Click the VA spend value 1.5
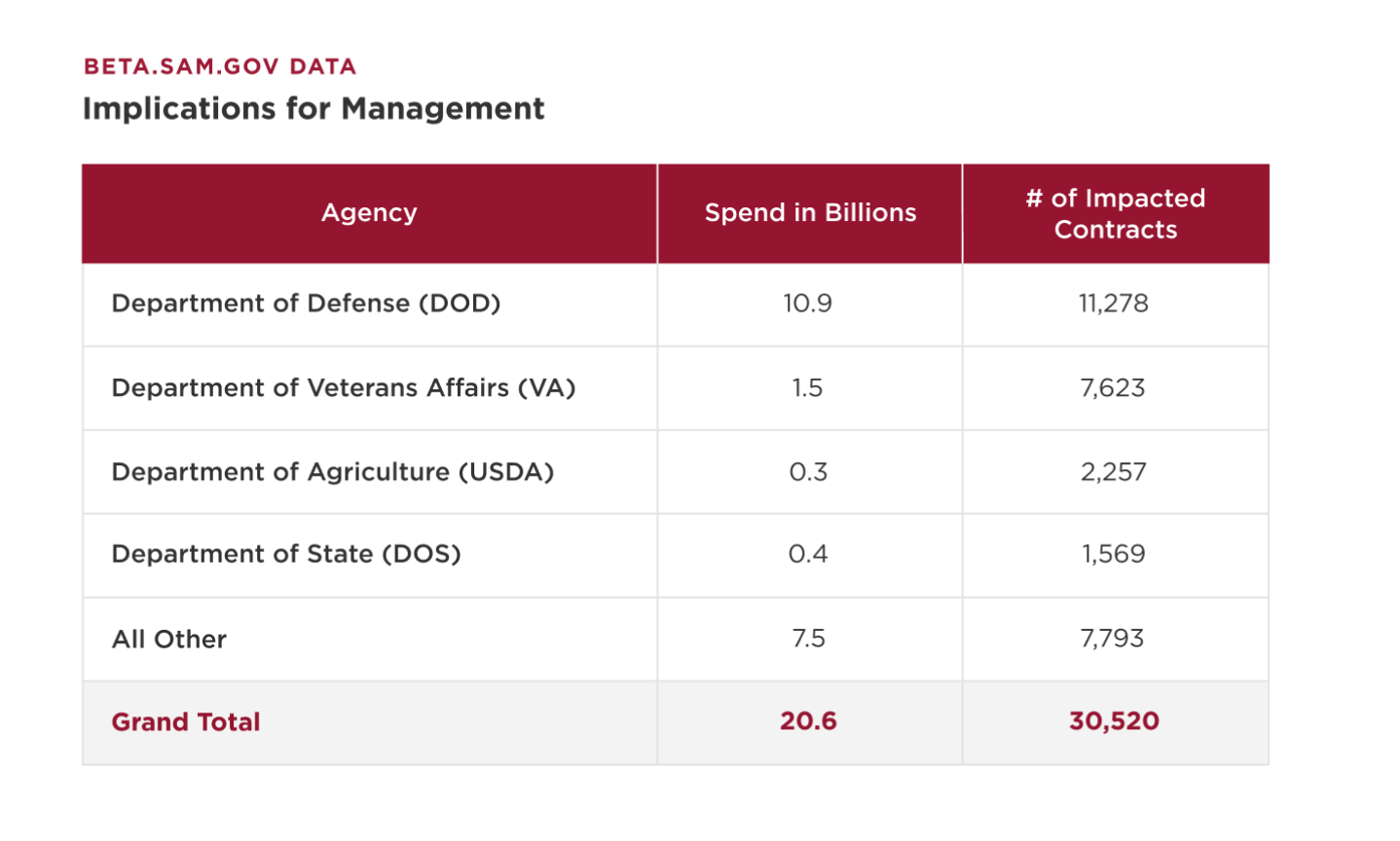This screenshot has height=841, width=1400. [x=807, y=388]
